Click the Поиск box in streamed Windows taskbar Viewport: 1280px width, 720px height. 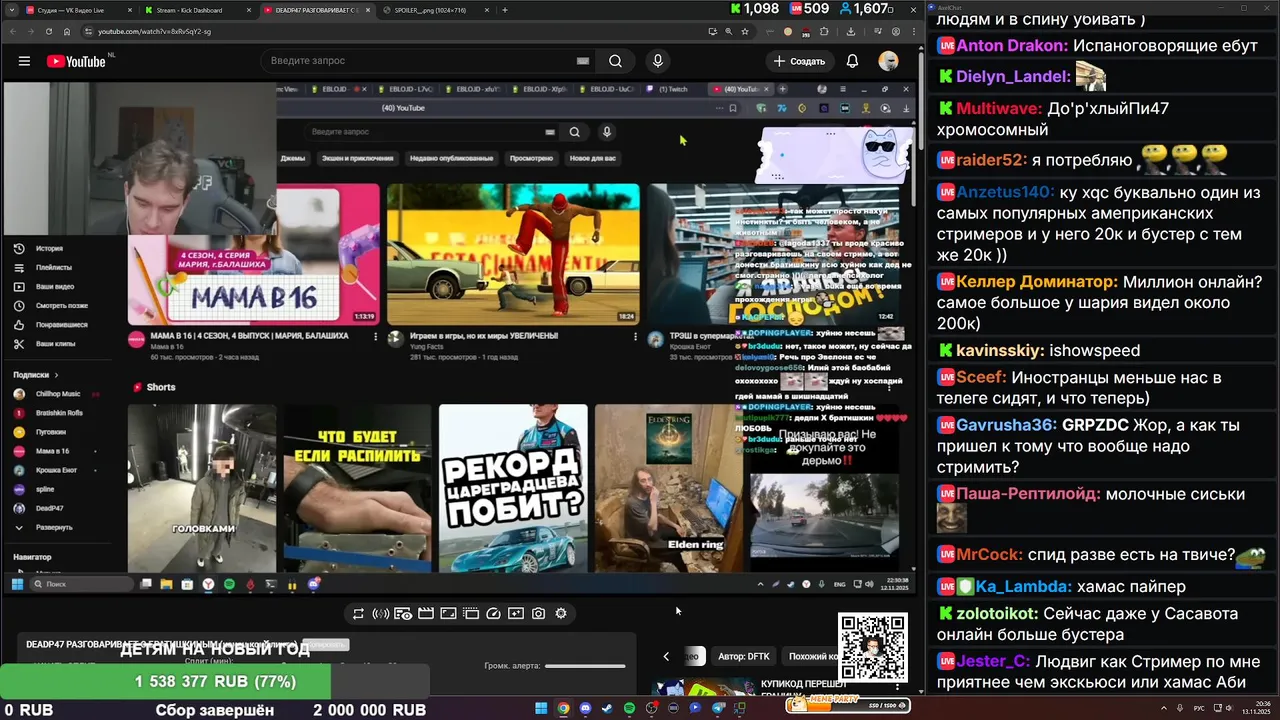coord(82,584)
